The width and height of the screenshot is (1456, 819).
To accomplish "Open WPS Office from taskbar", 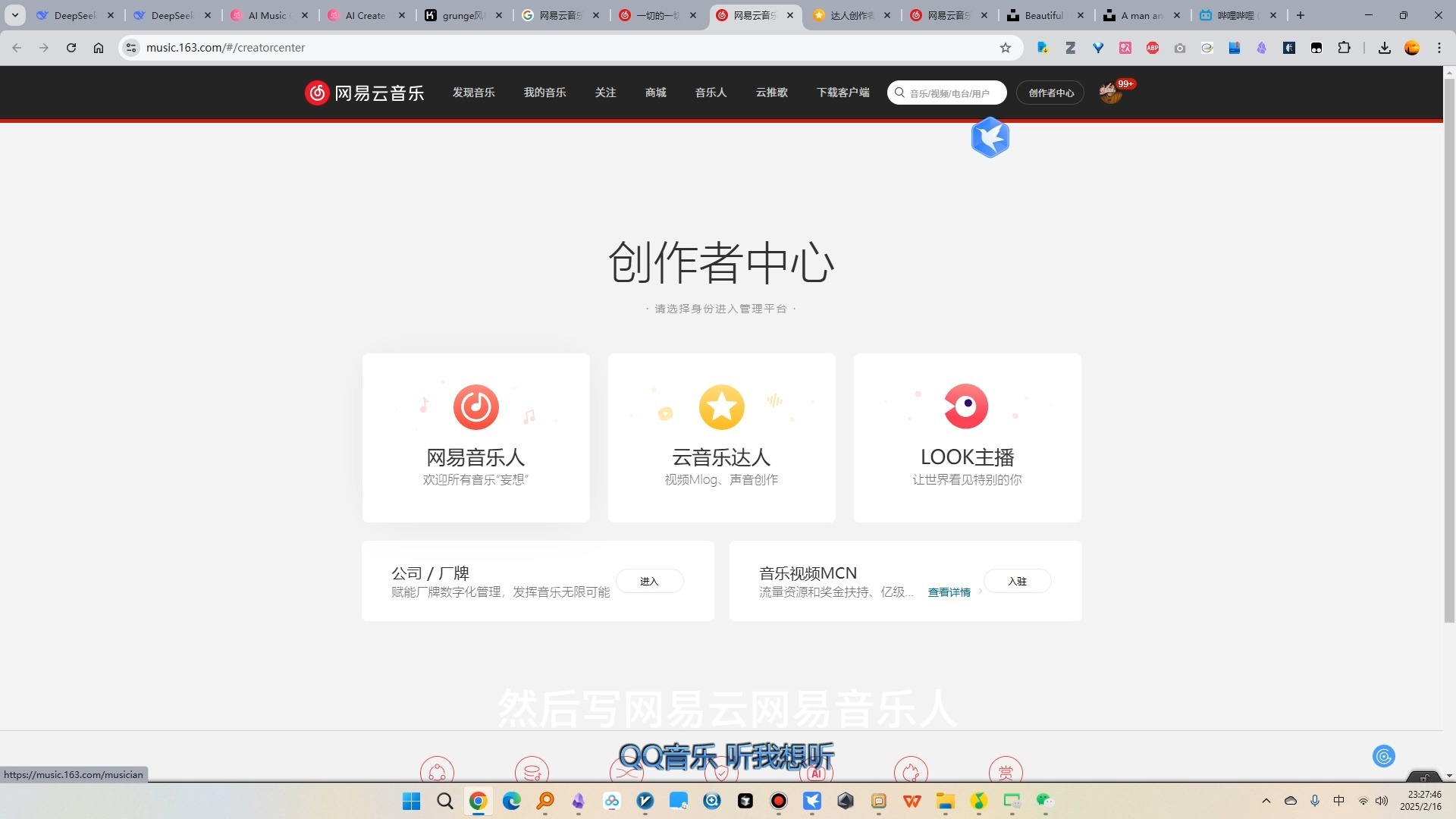I will [x=912, y=801].
